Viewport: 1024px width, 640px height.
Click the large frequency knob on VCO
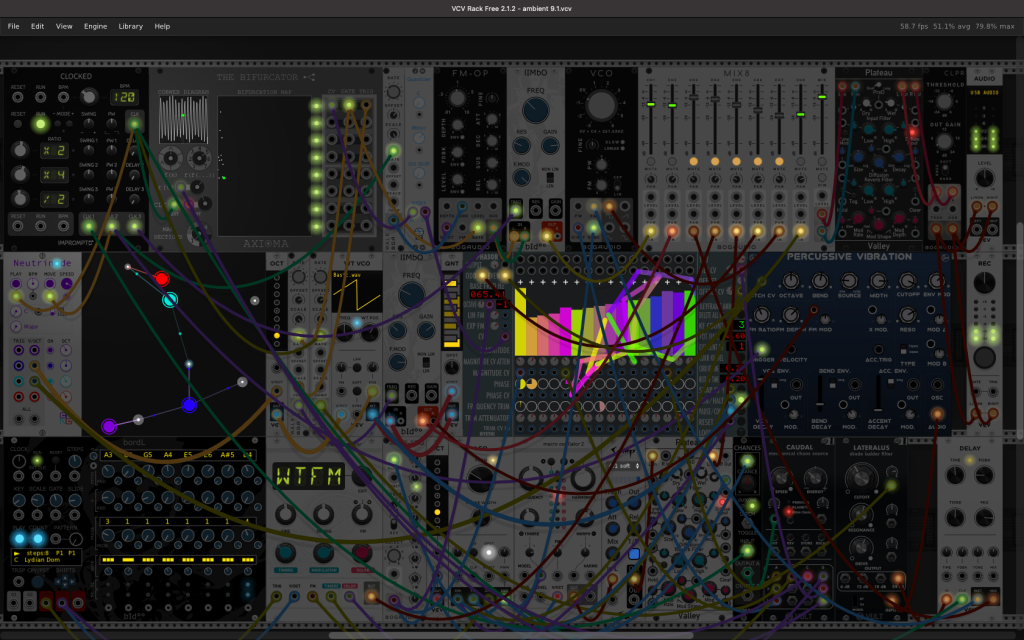pos(601,105)
